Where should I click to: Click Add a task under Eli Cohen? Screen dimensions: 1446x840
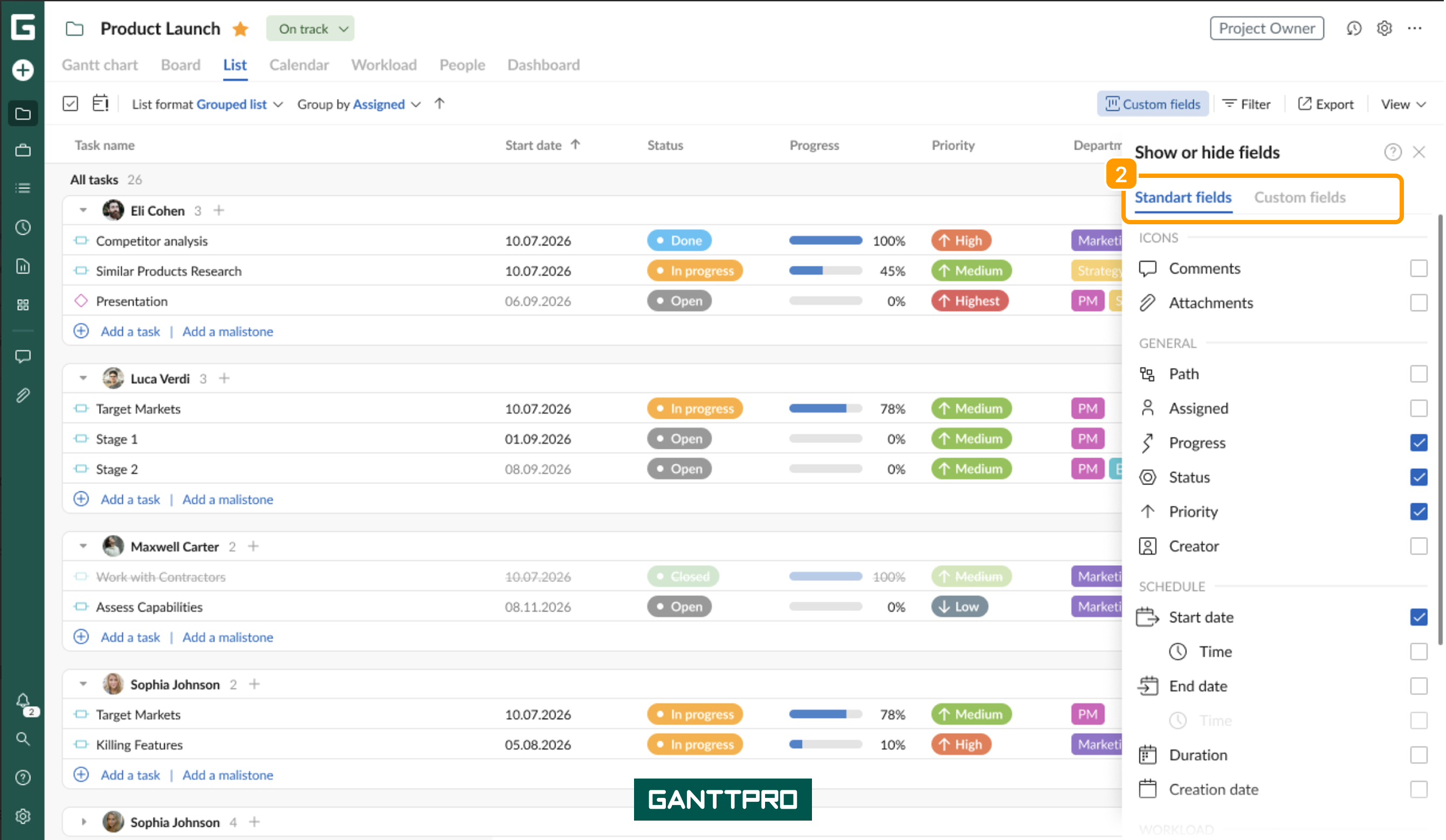pyautogui.click(x=130, y=331)
